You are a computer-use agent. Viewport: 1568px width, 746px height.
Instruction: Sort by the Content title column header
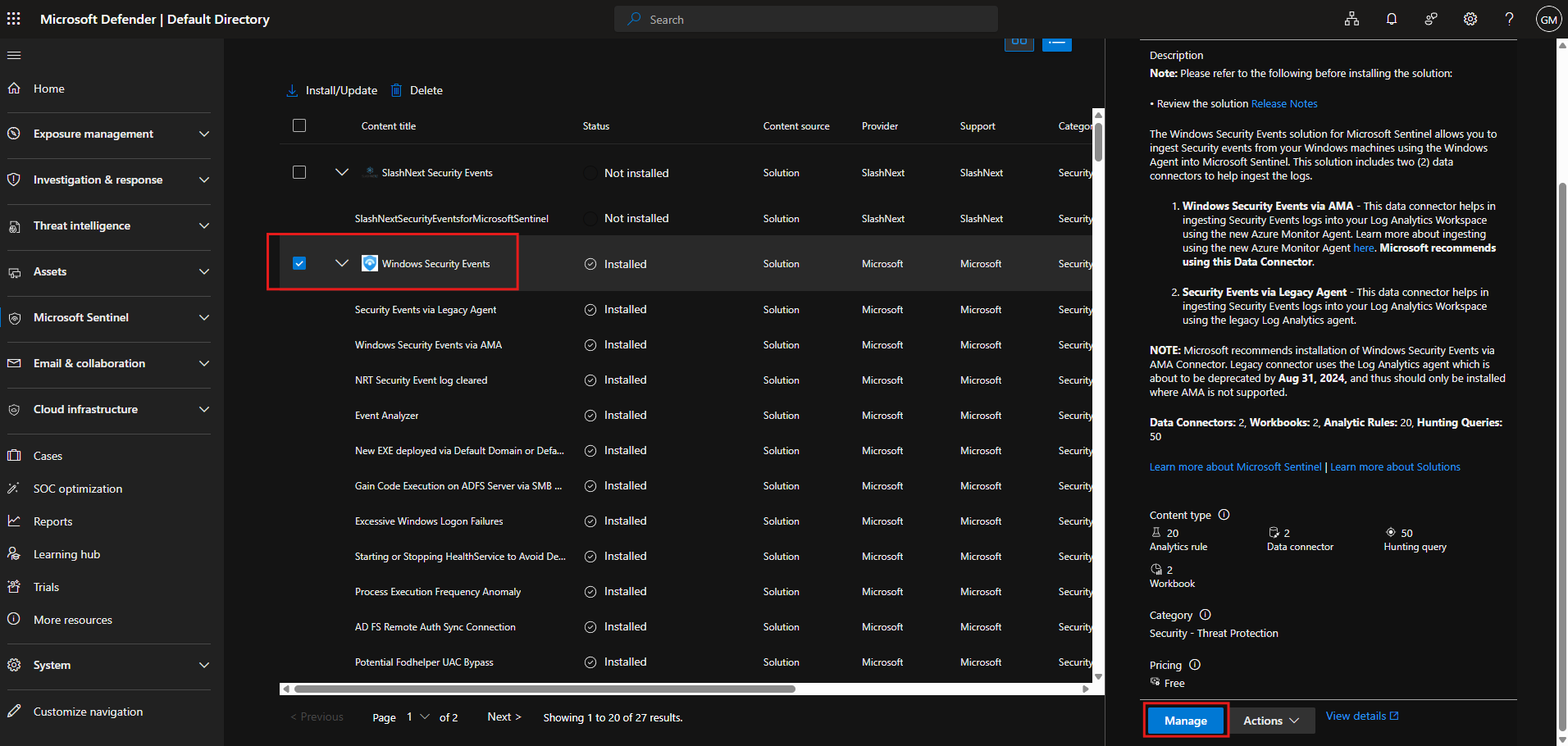(389, 125)
